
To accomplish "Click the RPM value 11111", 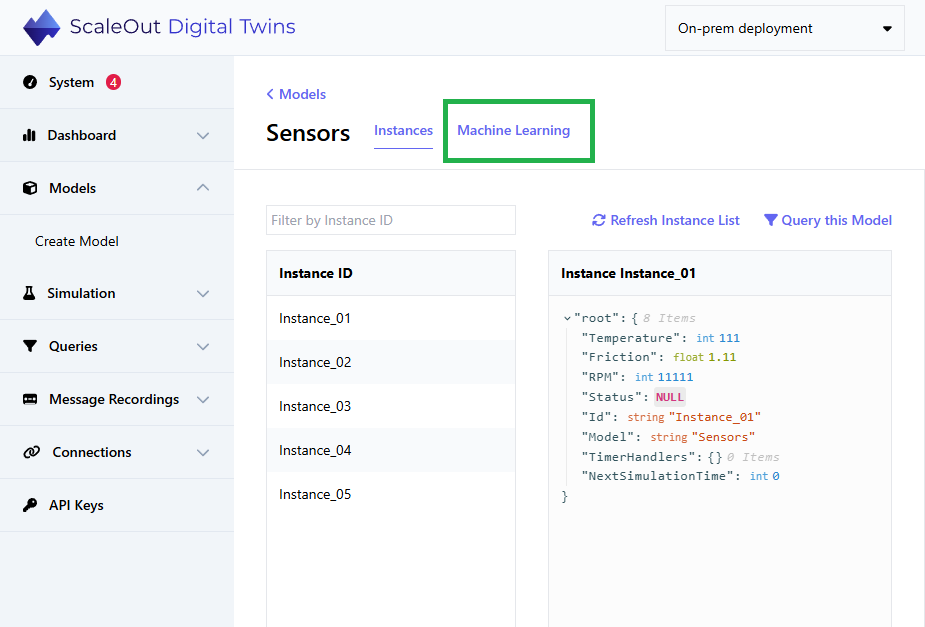I will point(675,377).
